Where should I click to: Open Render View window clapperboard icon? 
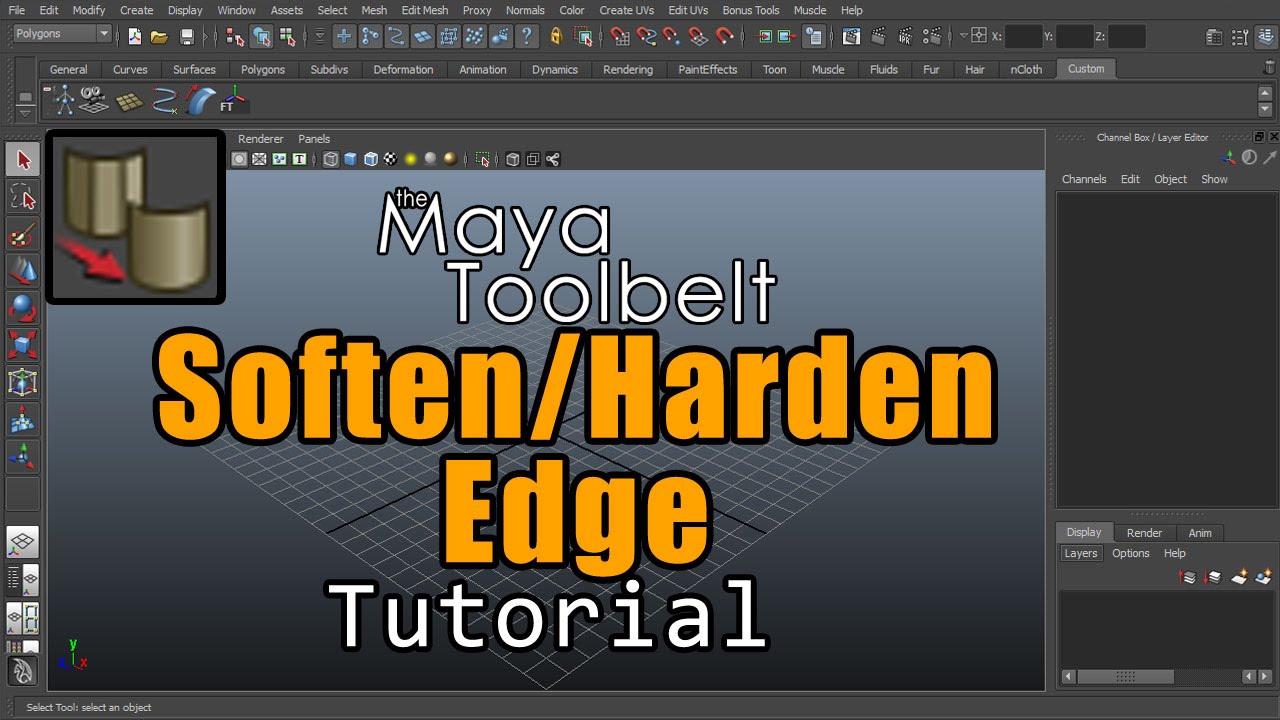(x=852, y=37)
